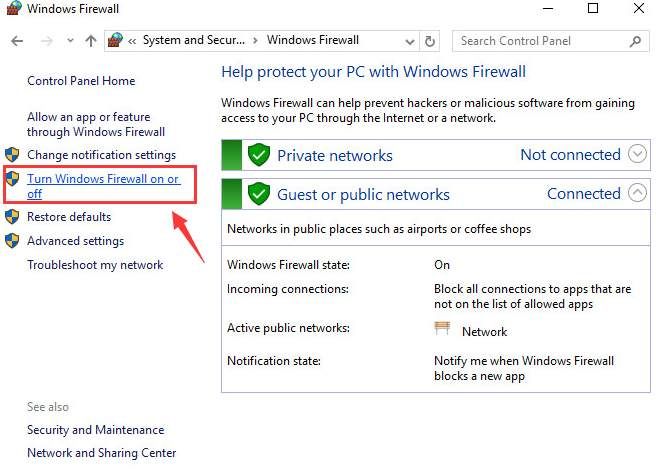The width and height of the screenshot is (656, 471).
Task: Expand the Private networks section chevron
Action: (638, 154)
